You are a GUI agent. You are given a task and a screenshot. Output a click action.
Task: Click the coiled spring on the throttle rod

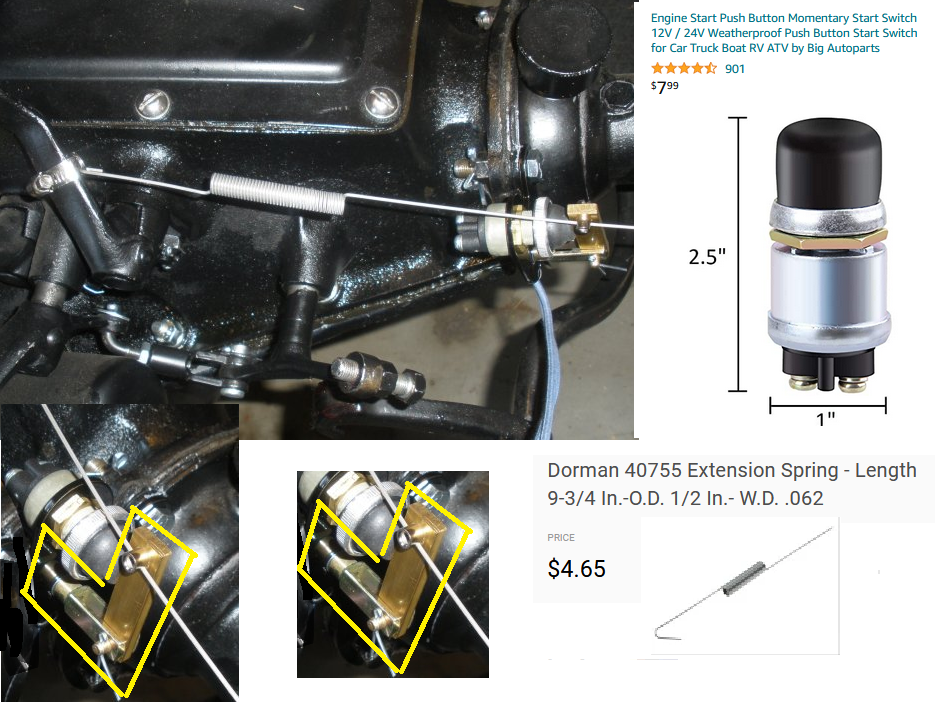click(x=279, y=193)
